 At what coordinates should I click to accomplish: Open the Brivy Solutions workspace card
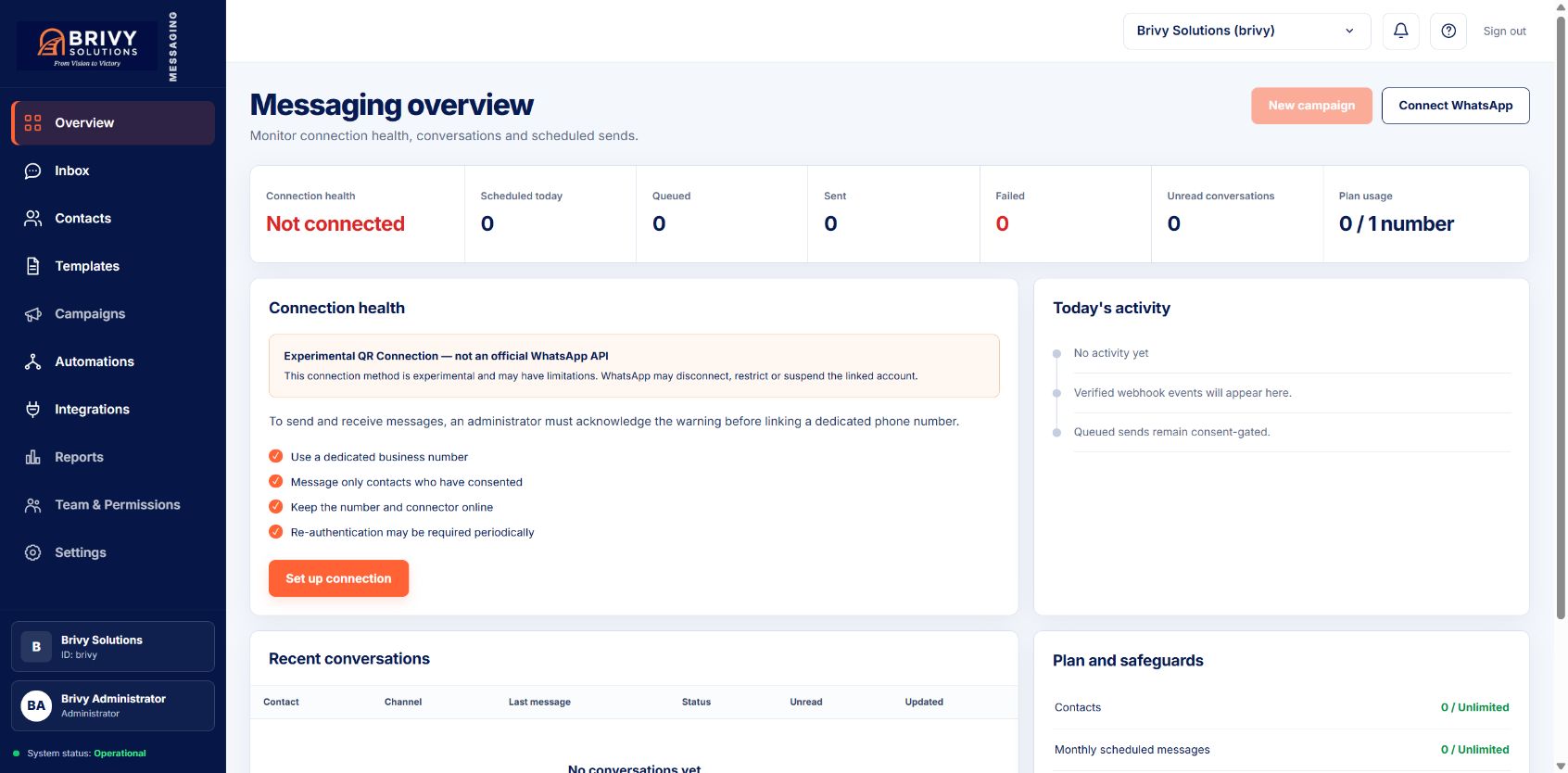tap(113, 646)
